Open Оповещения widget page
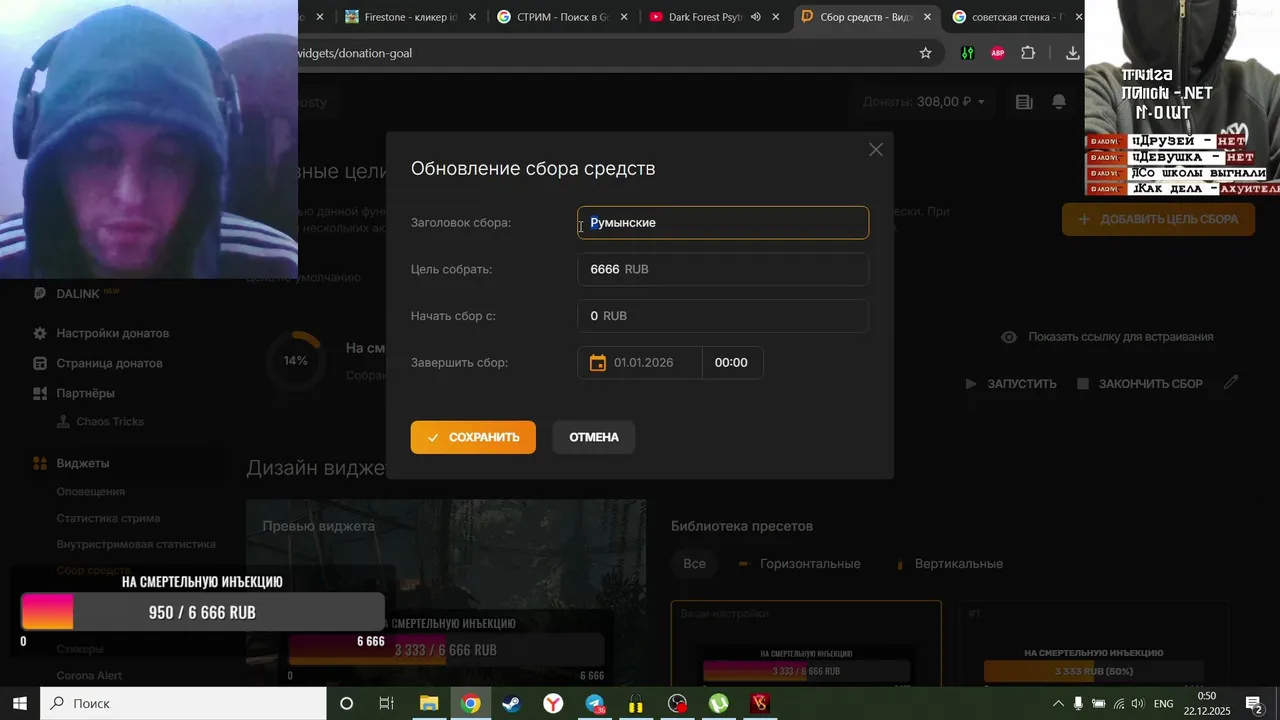 (x=91, y=492)
